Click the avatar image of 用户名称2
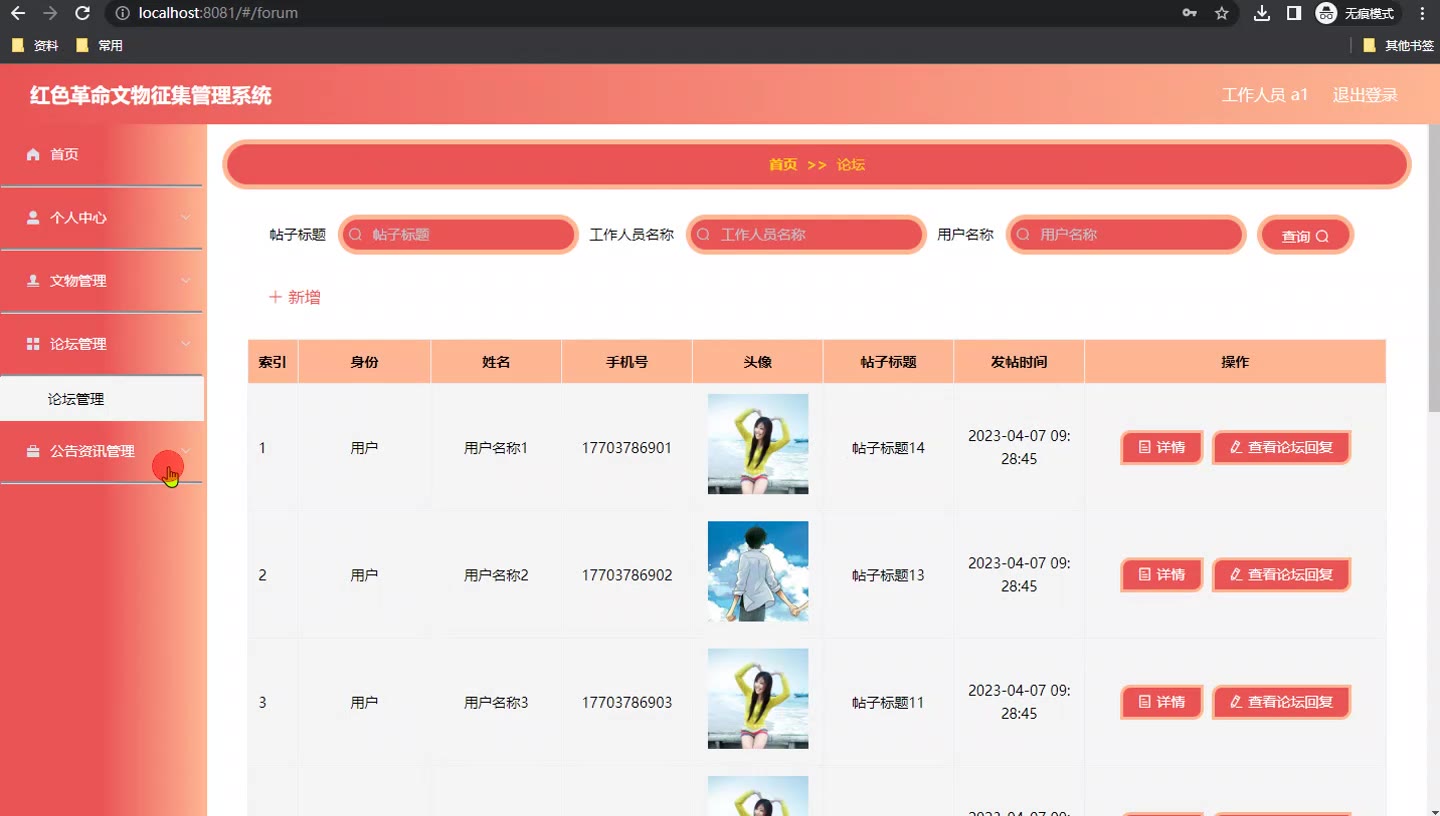Image resolution: width=1440 pixels, height=816 pixels. 758,571
